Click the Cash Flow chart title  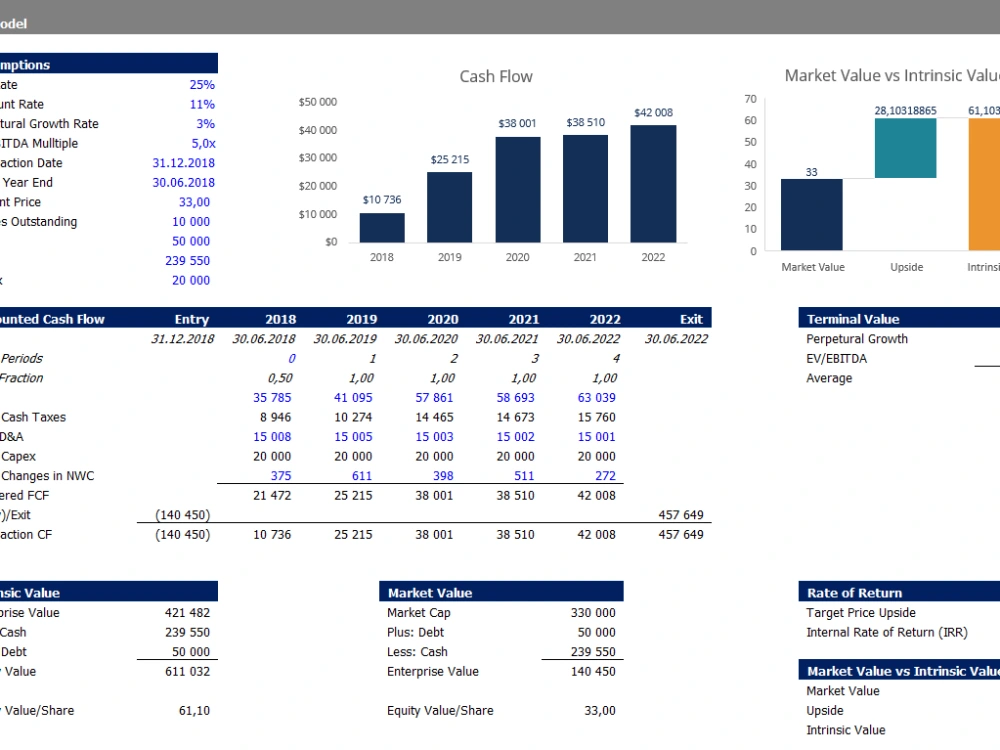pyautogui.click(x=496, y=77)
